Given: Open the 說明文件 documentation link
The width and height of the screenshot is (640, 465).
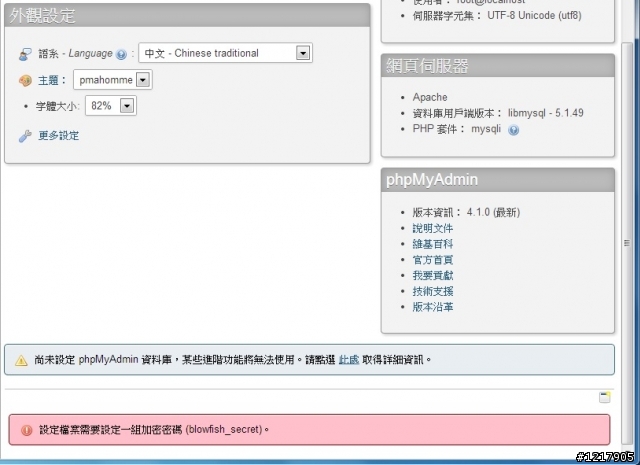Looking at the screenshot, I should point(433,228).
